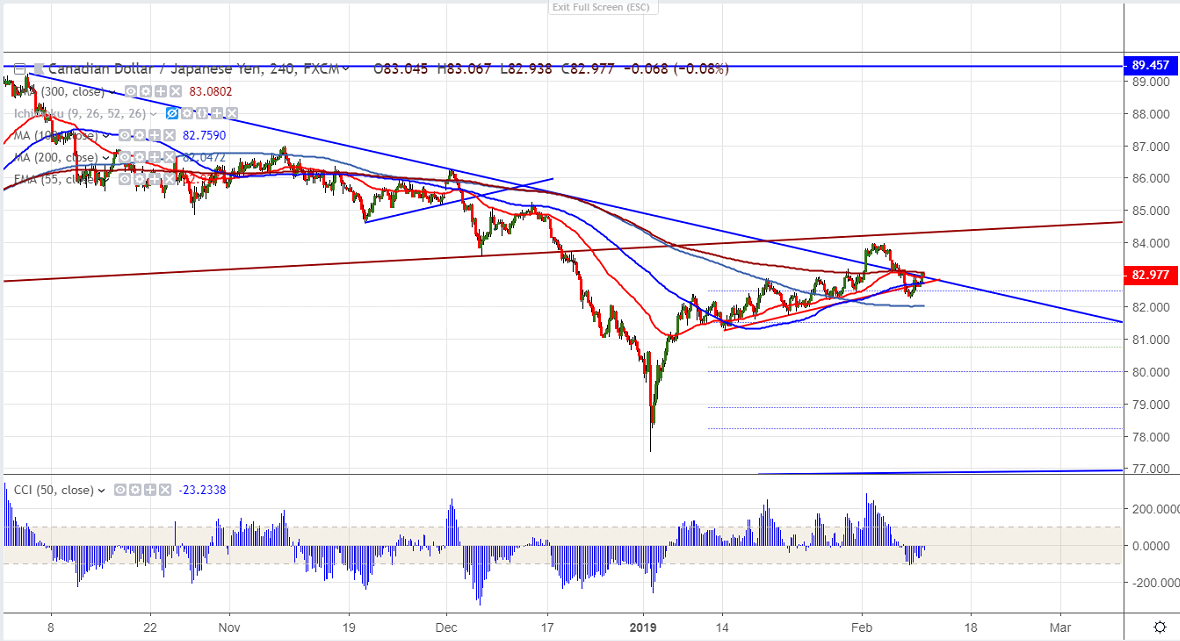Open settings for MA (100, close)
The width and height of the screenshot is (1180, 641).
click(x=139, y=135)
